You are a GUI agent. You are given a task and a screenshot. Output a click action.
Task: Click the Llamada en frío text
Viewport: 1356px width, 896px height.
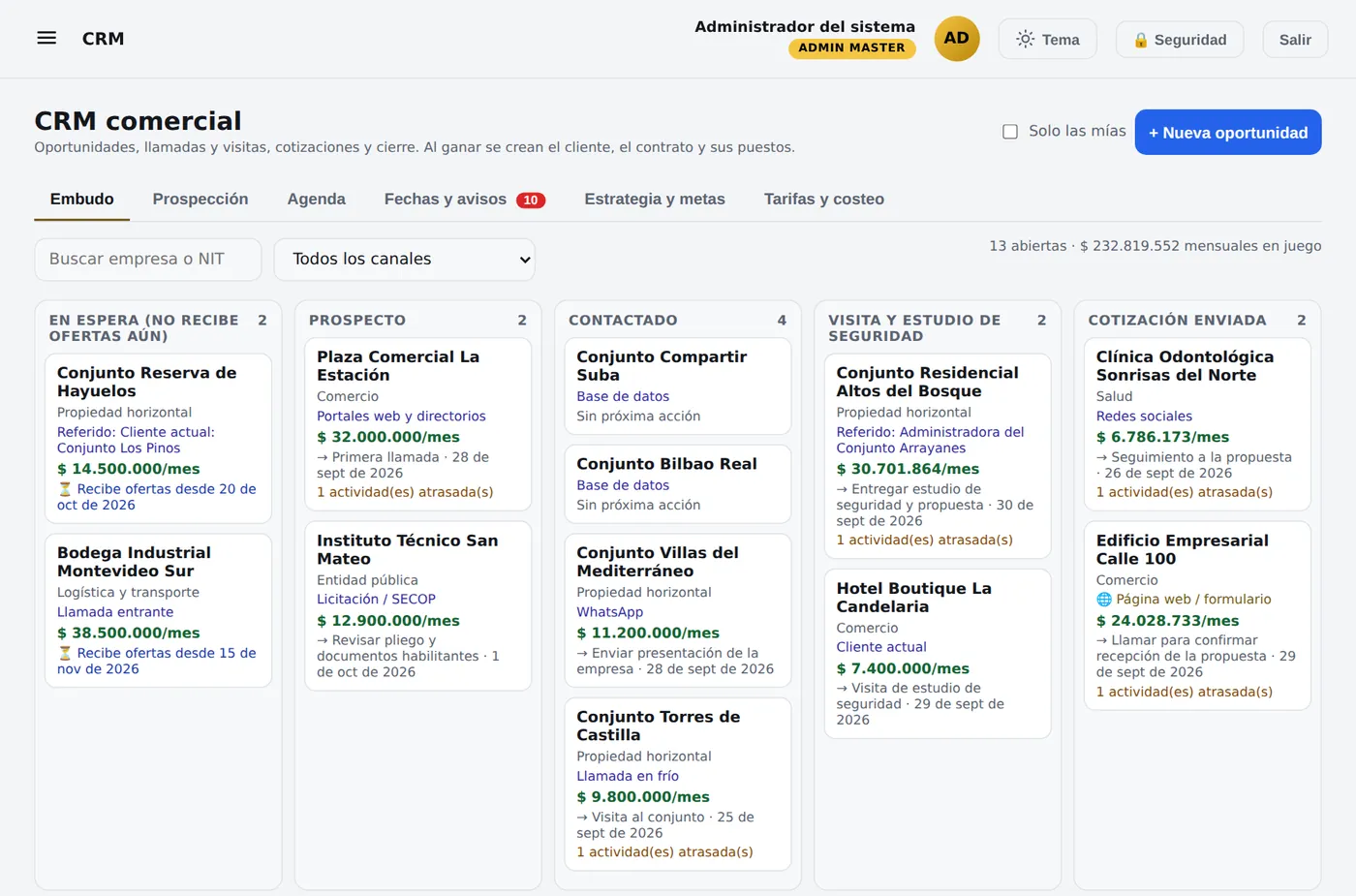[628, 776]
